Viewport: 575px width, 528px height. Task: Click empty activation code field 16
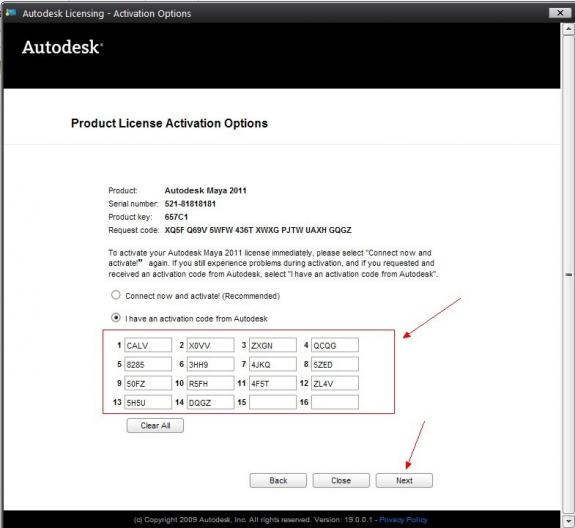(335, 402)
